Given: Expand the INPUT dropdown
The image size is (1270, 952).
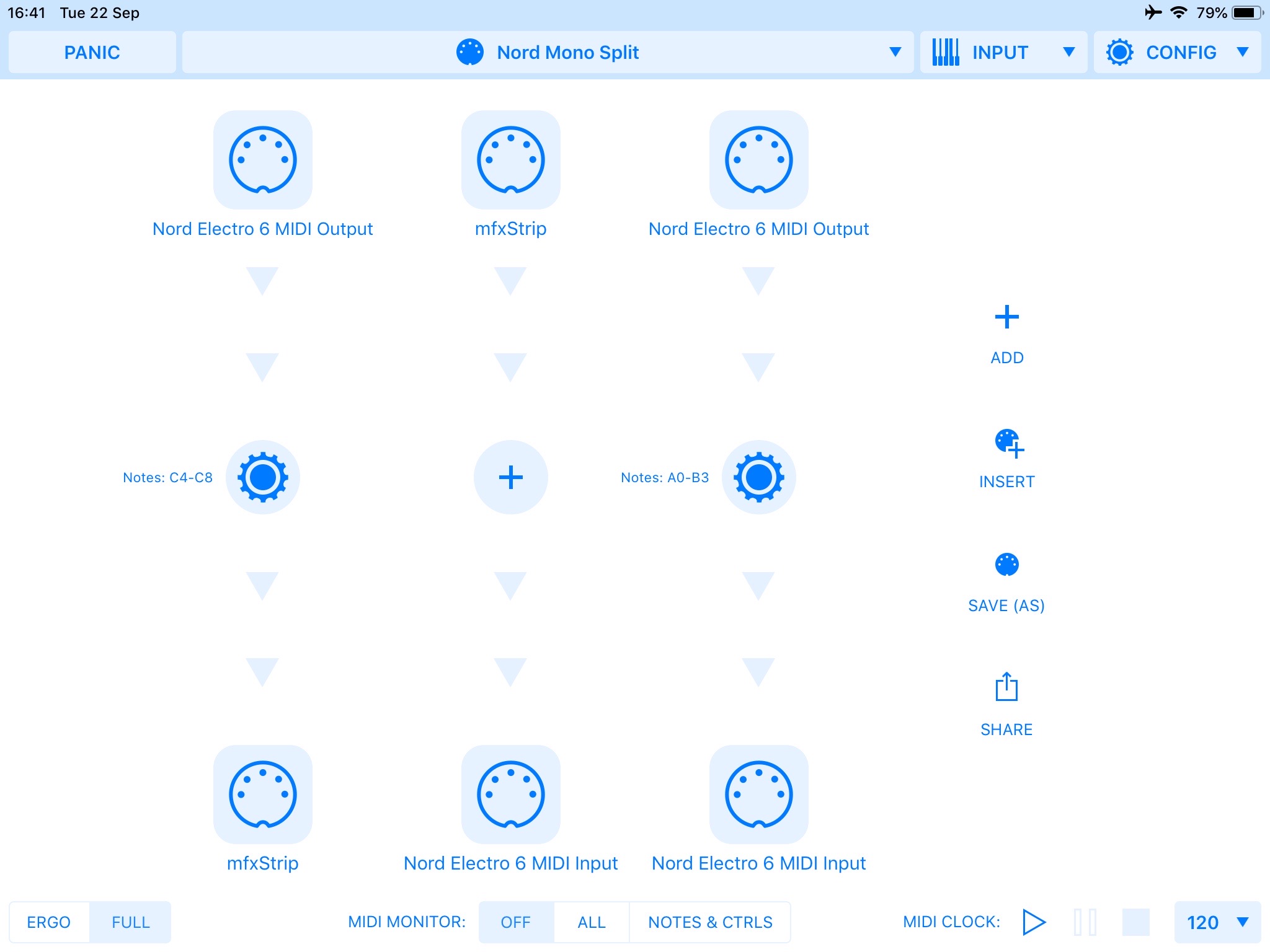Looking at the screenshot, I should coord(1003,52).
